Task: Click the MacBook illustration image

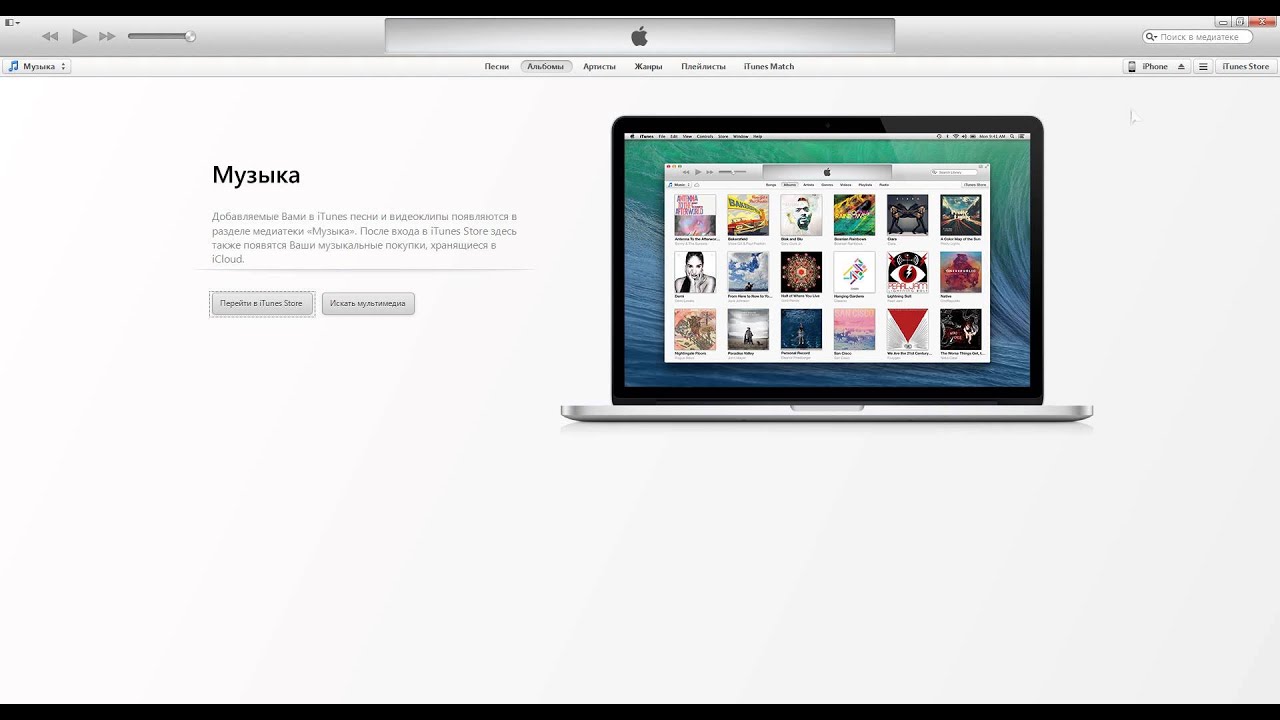Action: [827, 272]
